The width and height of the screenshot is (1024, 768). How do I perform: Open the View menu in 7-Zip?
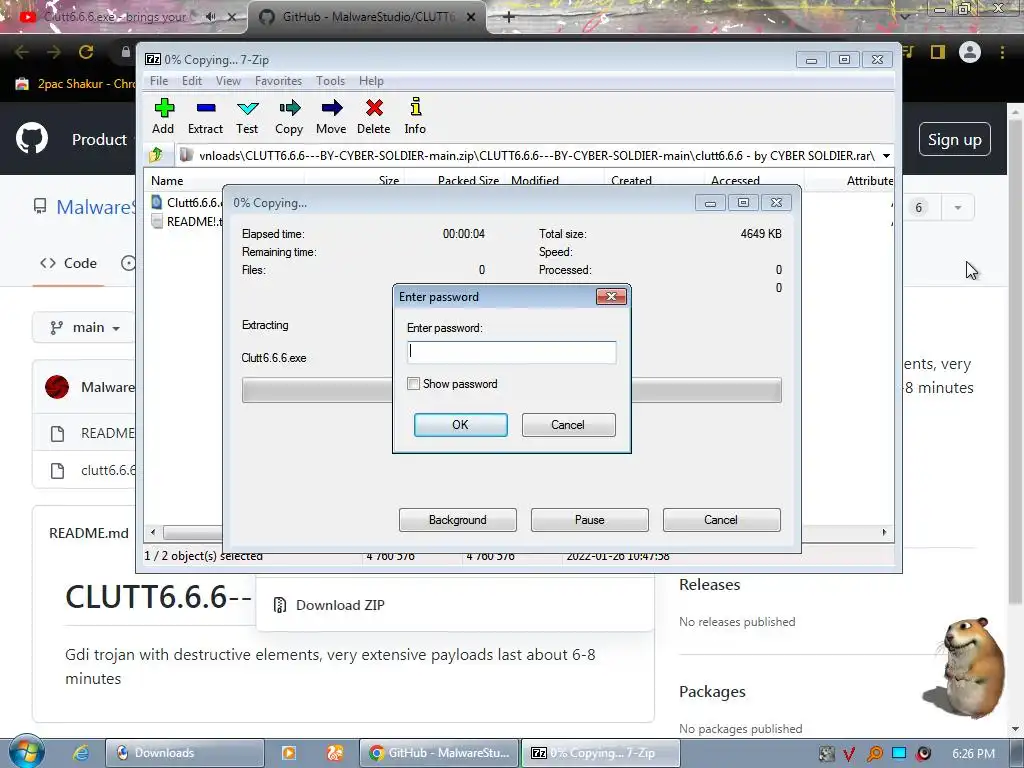228,81
